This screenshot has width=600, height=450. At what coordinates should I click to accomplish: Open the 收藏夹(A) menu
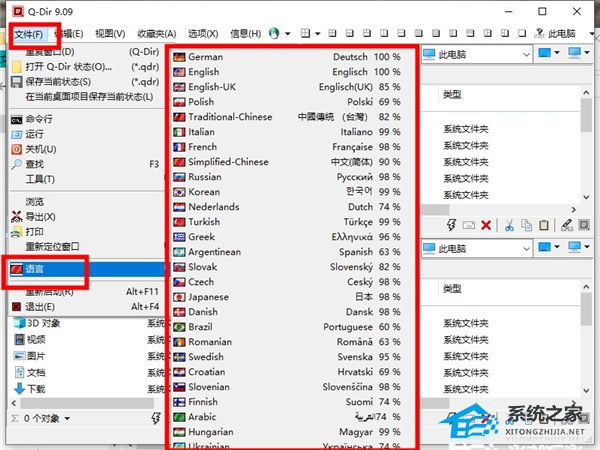click(157, 34)
